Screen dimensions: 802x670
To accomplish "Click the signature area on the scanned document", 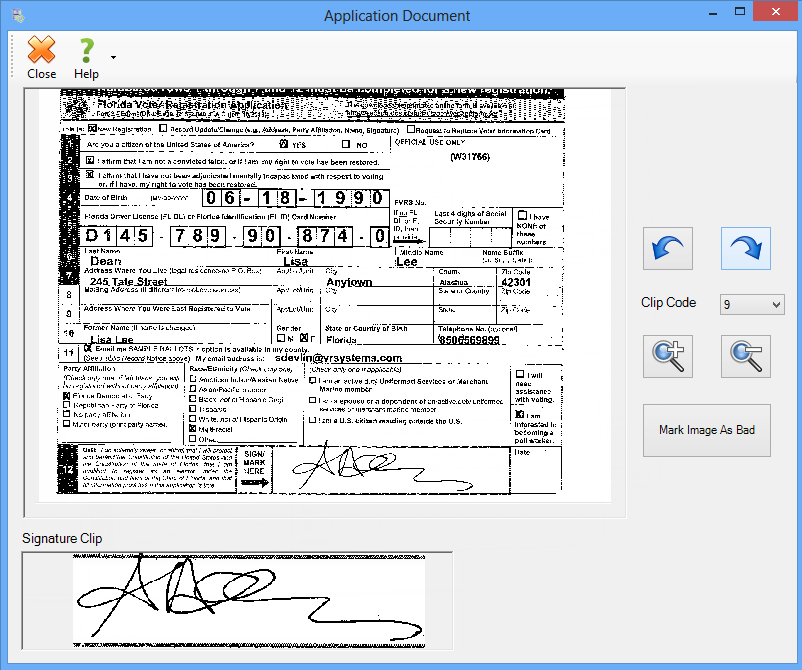I will (x=350, y=467).
